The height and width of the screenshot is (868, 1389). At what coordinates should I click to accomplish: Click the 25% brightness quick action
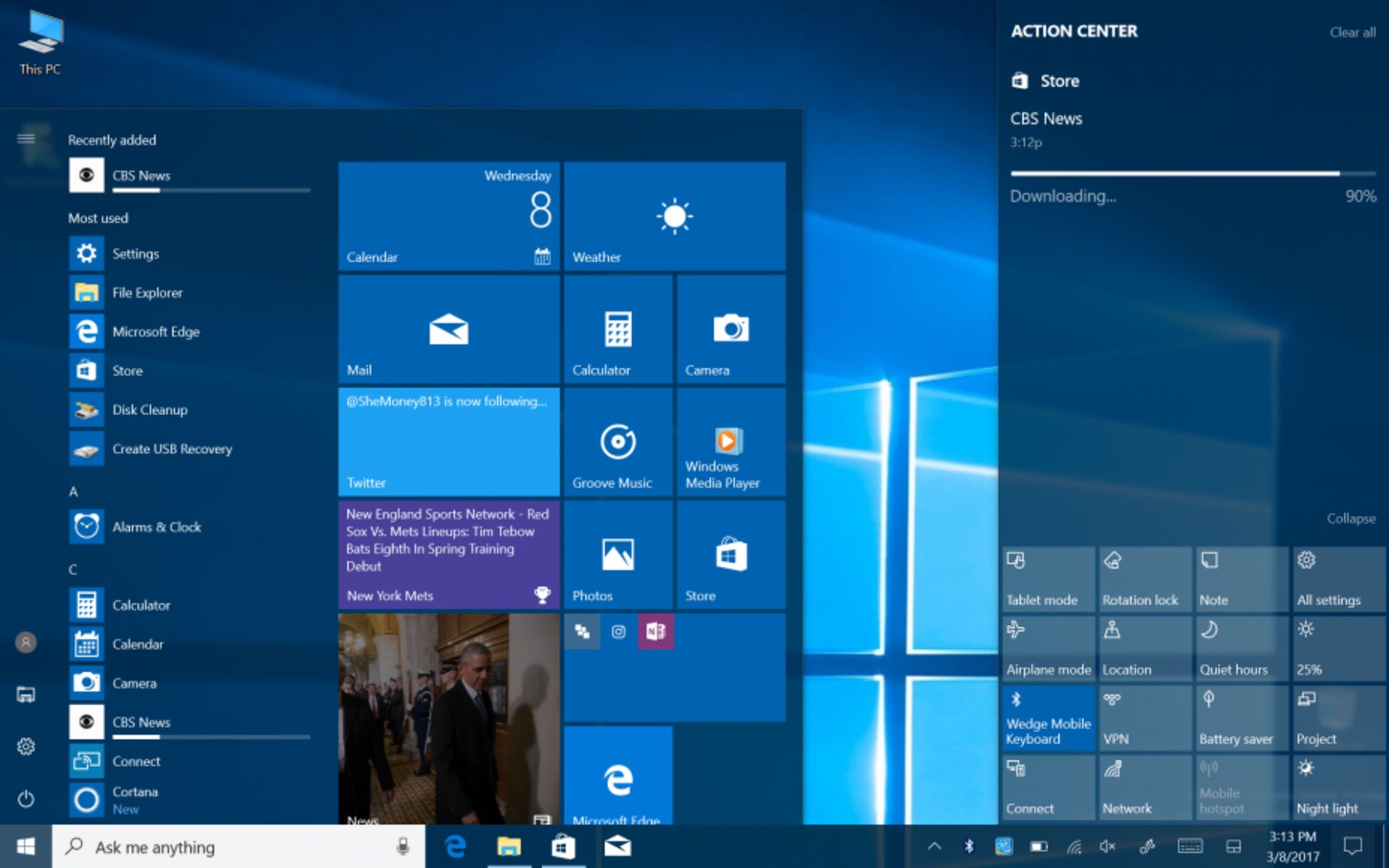pos(1338,649)
